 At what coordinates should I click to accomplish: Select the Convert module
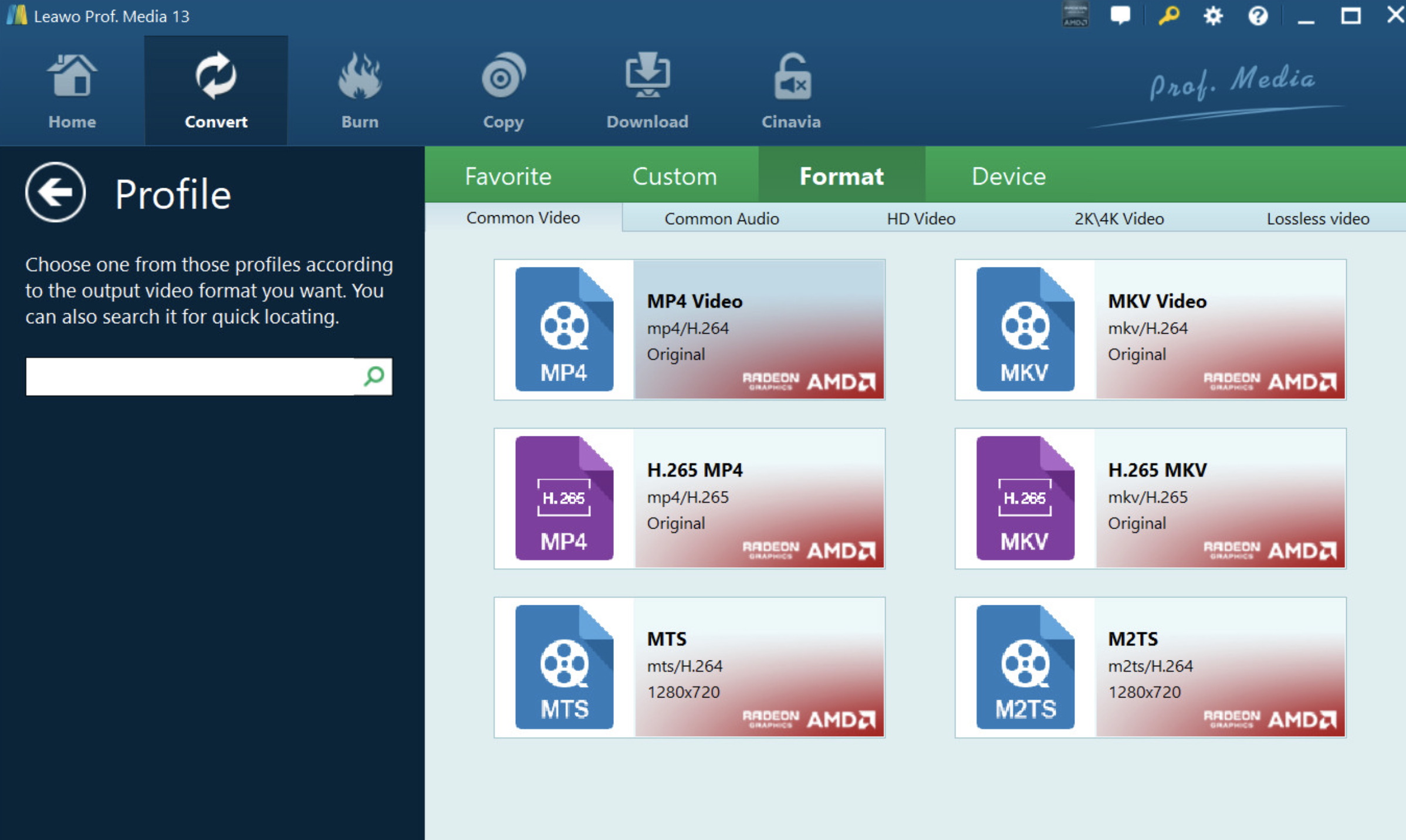point(216,91)
